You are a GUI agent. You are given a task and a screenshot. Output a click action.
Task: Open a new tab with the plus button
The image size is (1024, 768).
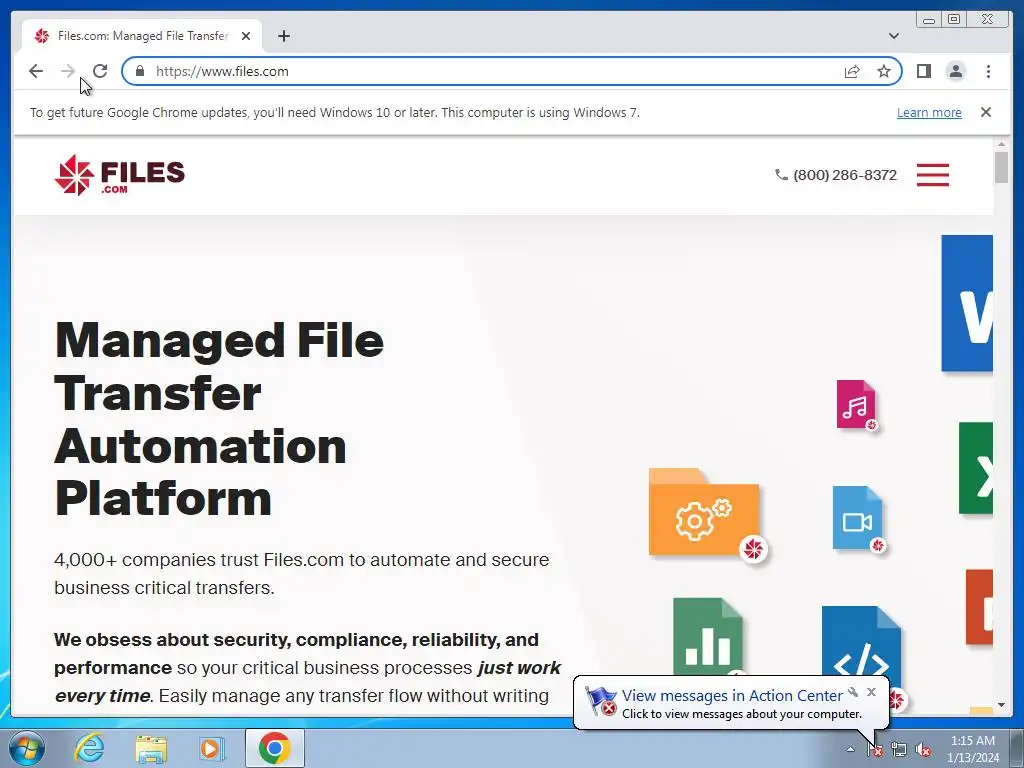pyautogui.click(x=283, y=36)
